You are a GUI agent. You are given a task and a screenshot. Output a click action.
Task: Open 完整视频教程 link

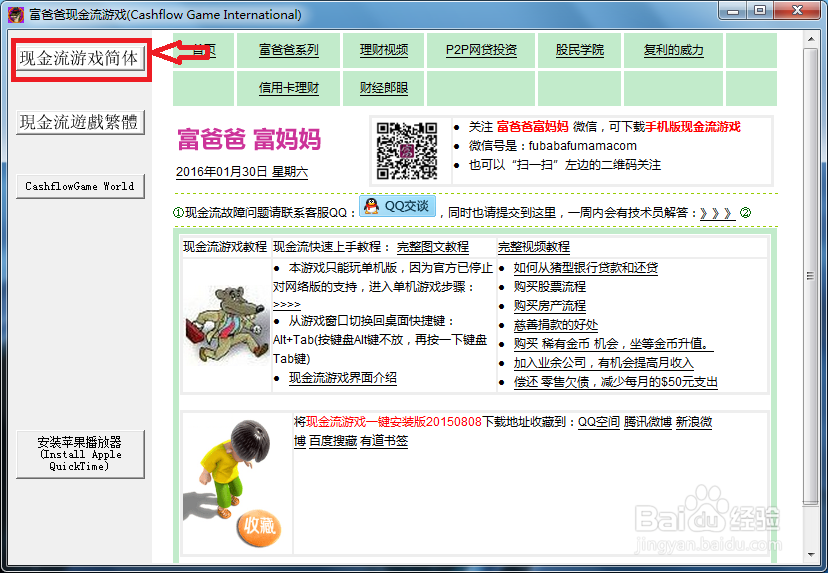click(x=533, y=247)
